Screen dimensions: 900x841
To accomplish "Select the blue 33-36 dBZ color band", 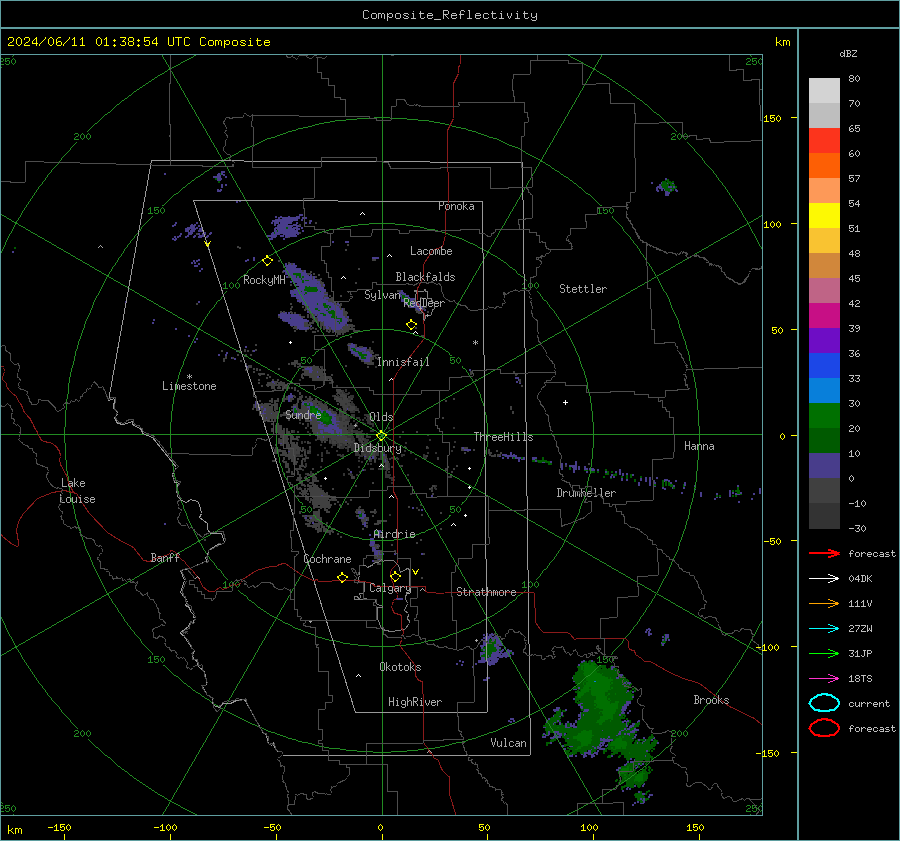I will (824, 366).
